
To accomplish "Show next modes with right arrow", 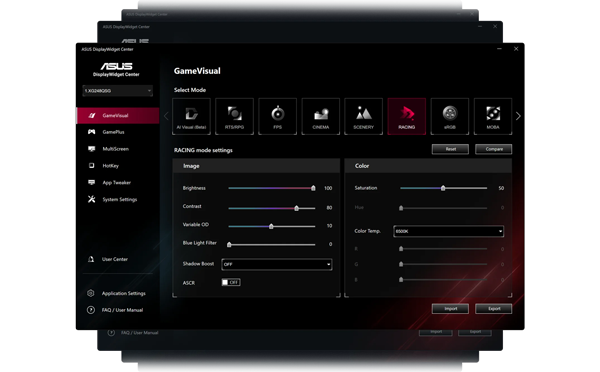I will (518, 116).
